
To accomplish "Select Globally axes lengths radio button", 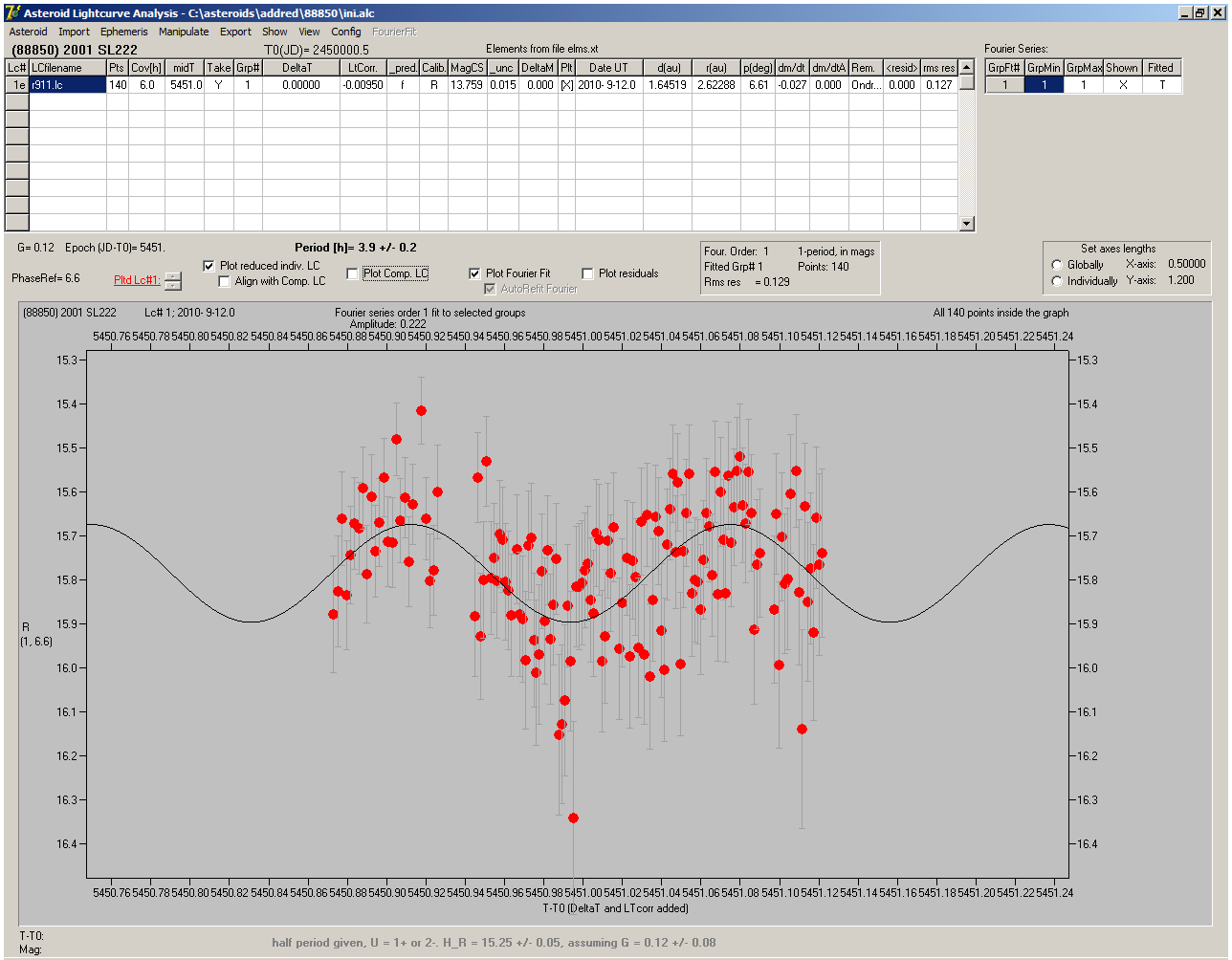I will pyautogui.click(x=1057, y=265).
